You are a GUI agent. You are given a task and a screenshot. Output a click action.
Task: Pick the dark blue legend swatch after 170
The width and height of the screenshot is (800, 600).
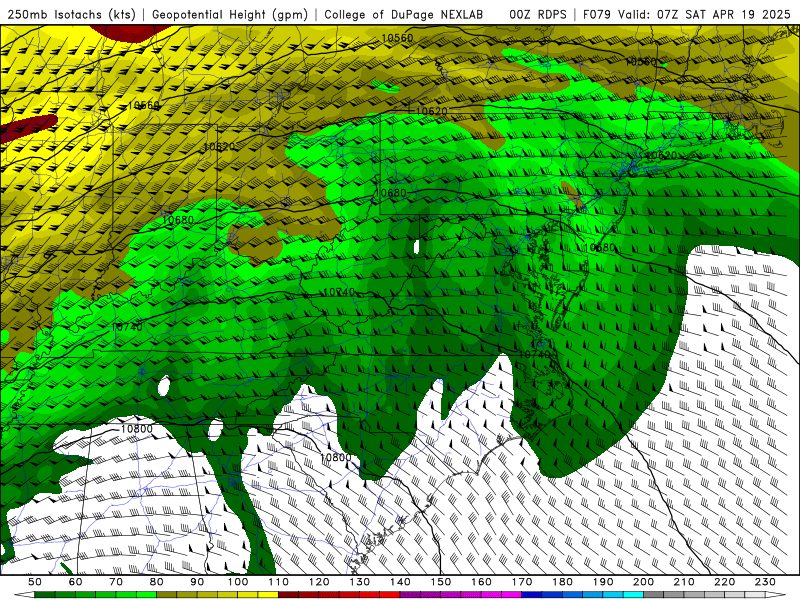[532, 595]
